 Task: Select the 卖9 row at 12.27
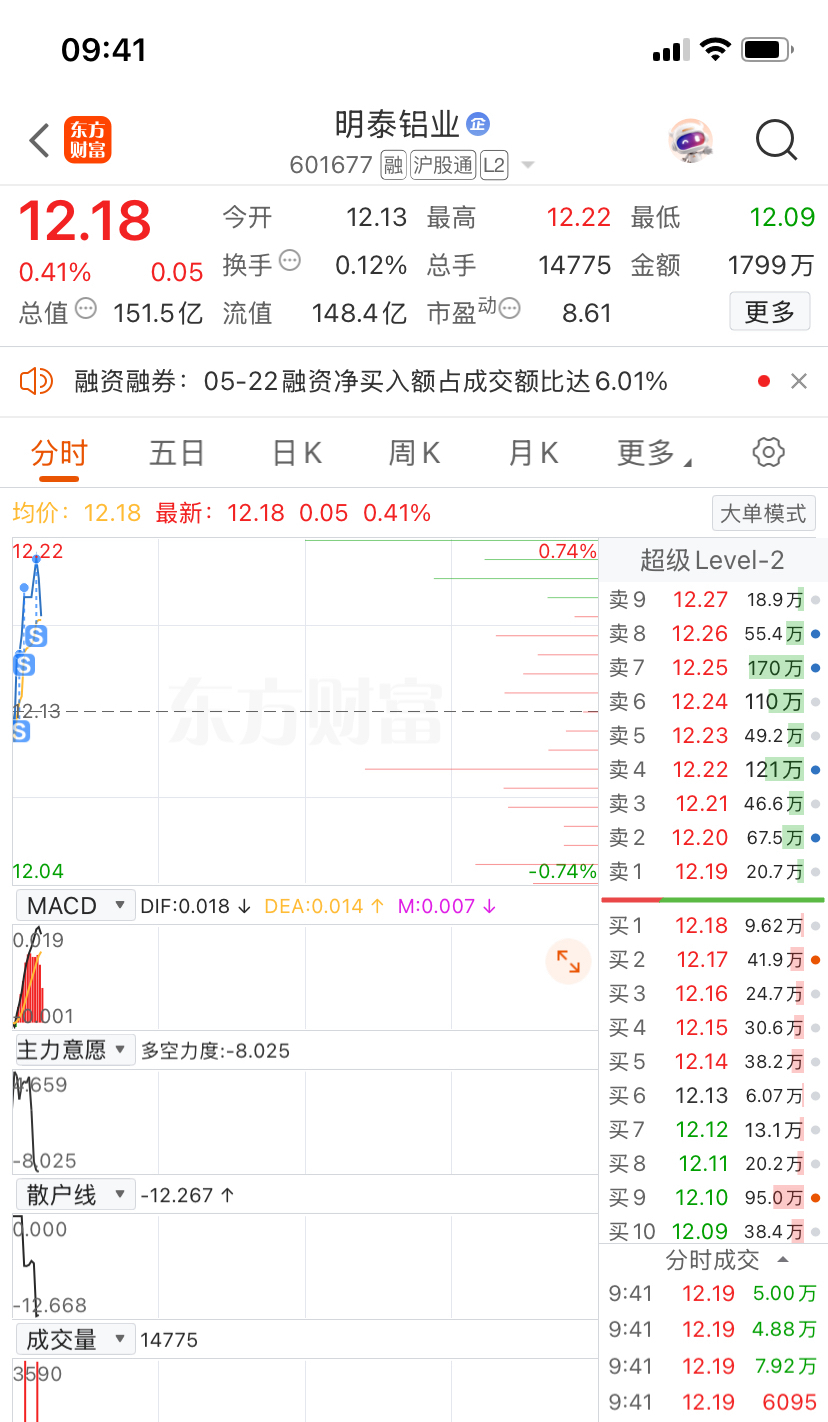713,600
